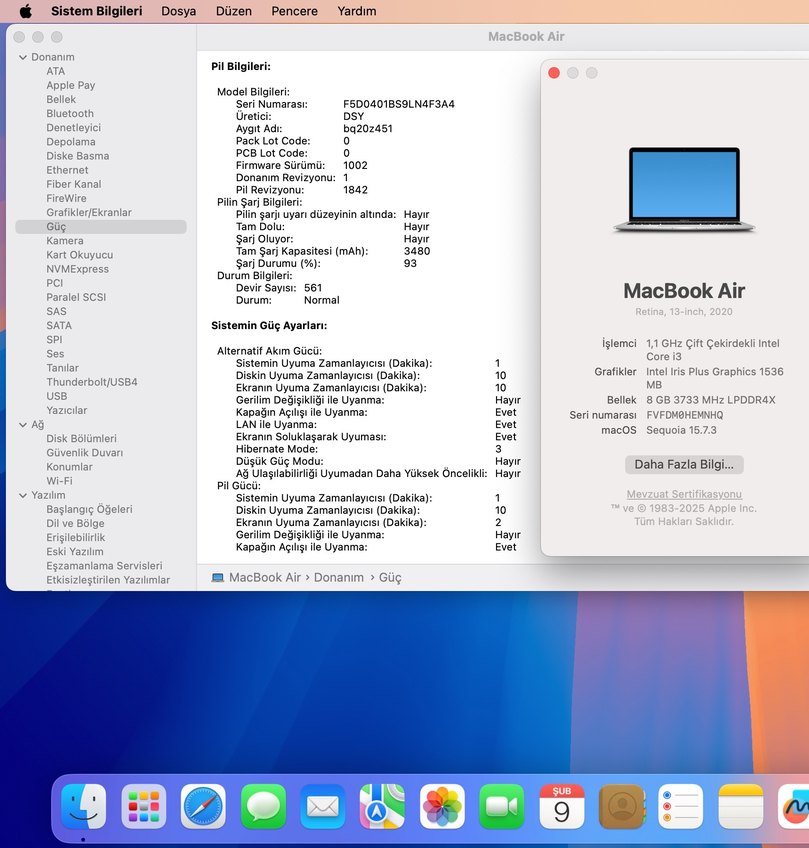809x848 pixels.
Task: Open the Calendar showing ŞUB 9
Action: point(561,806)
